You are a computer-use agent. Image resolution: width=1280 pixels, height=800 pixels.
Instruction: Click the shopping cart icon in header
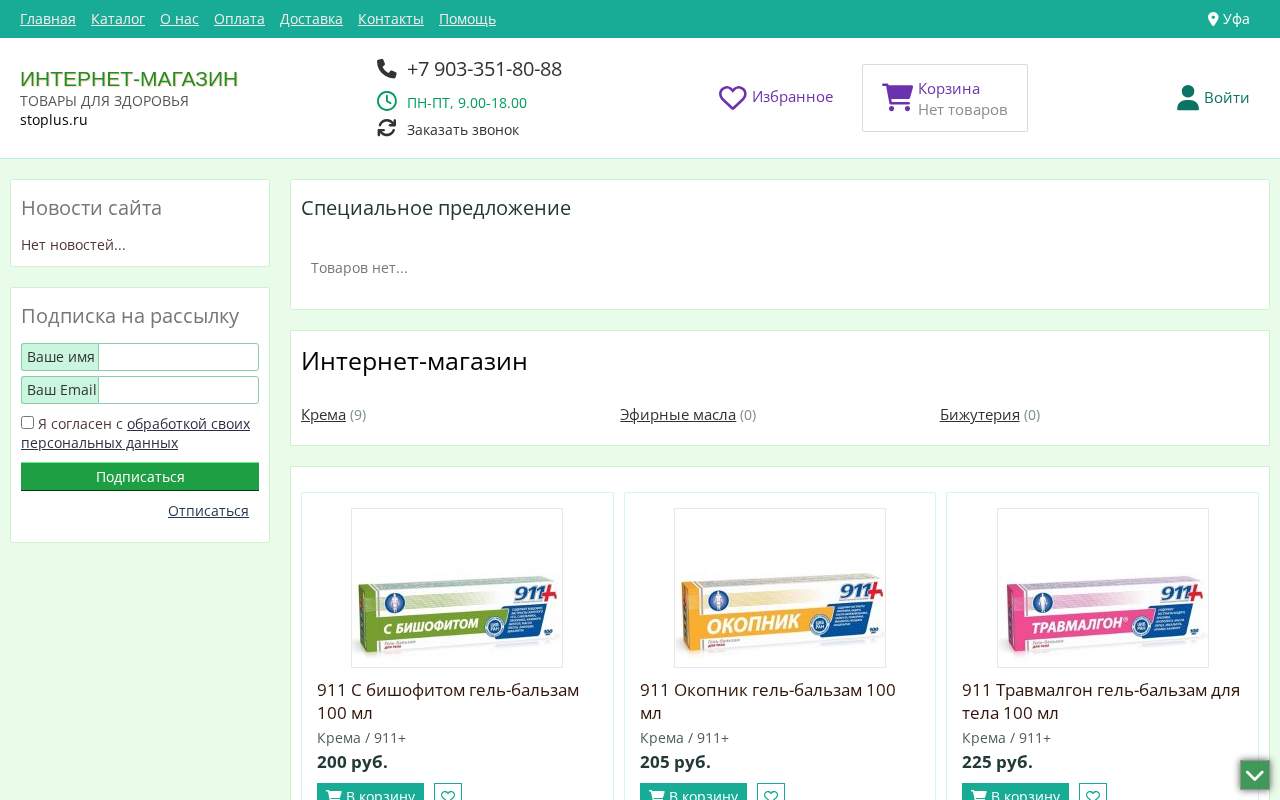[x=897, y=97]
